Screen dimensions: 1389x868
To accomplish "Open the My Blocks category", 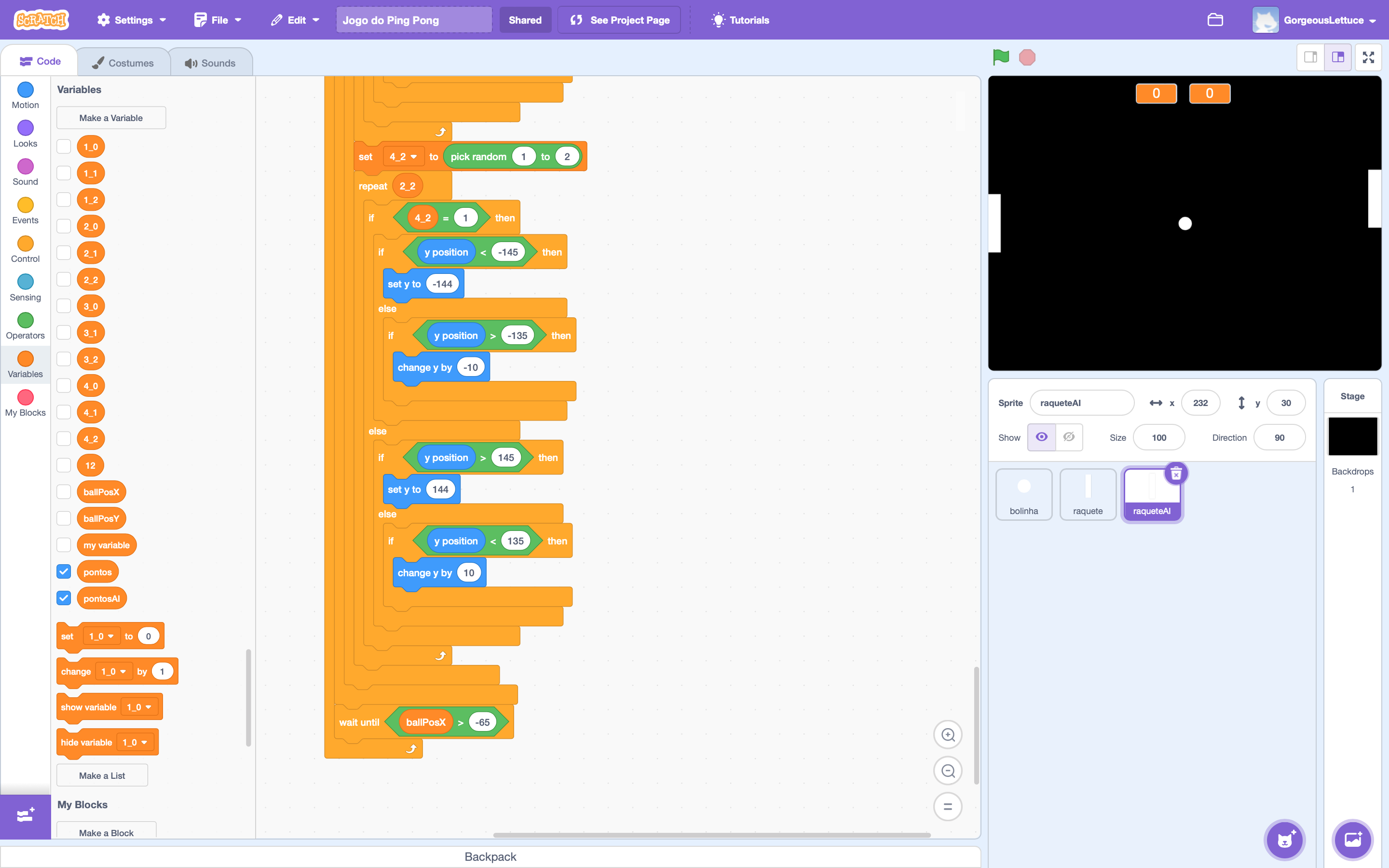I will [x=25, y=402].
